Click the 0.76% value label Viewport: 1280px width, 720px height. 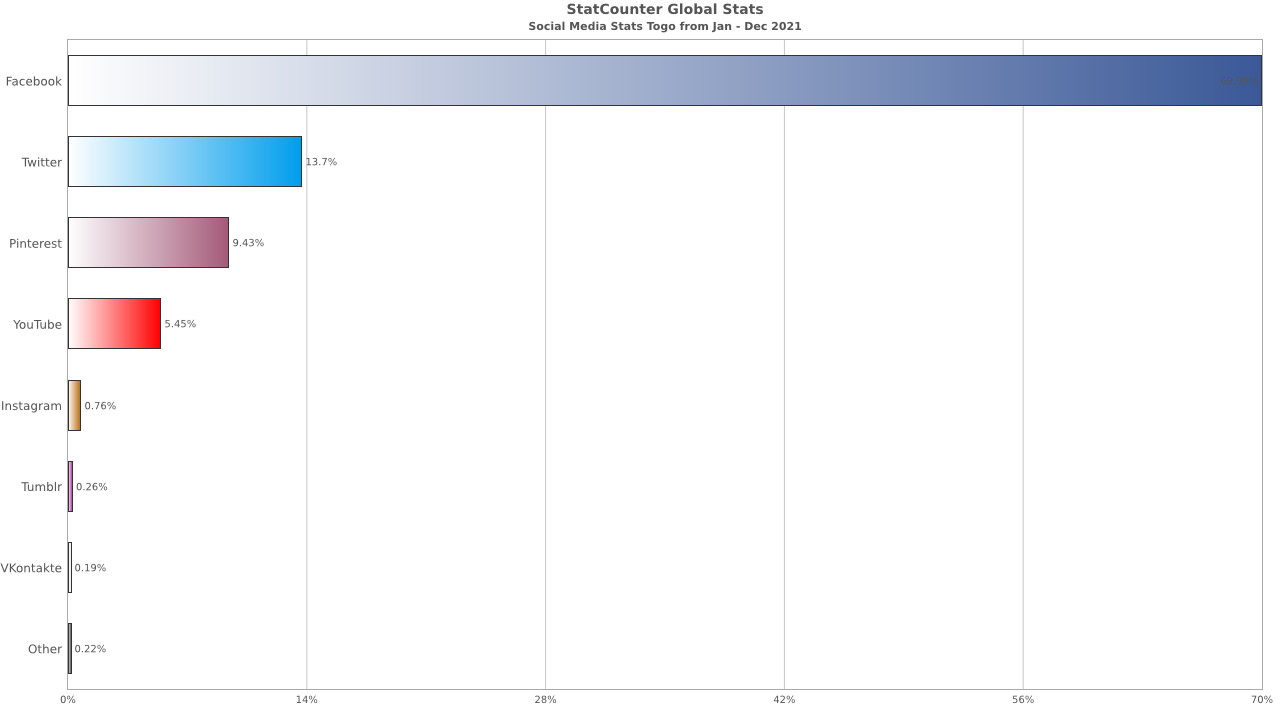(x=100, y=406)
